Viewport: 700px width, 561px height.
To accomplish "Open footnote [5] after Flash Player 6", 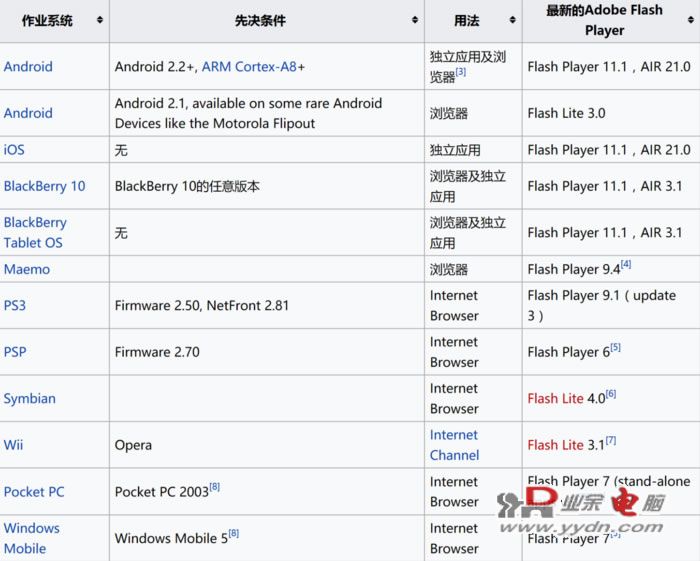I will coord(616,347).
